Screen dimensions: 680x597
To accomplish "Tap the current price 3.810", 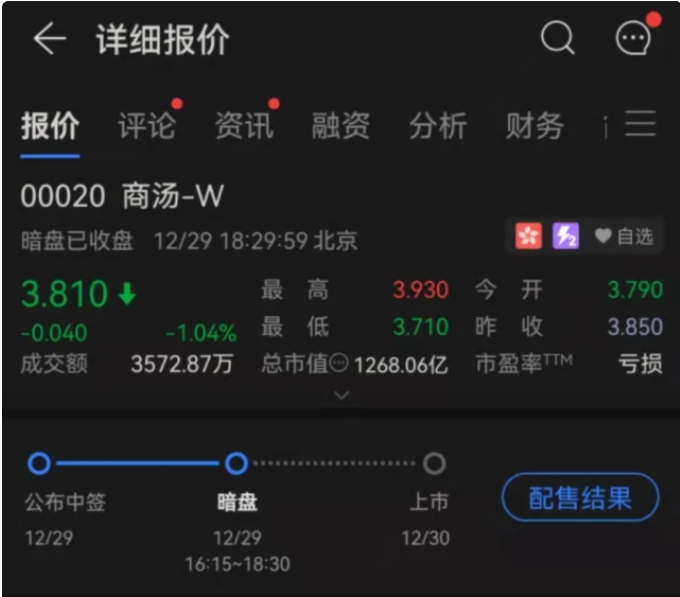I will (x=64, y=294).
